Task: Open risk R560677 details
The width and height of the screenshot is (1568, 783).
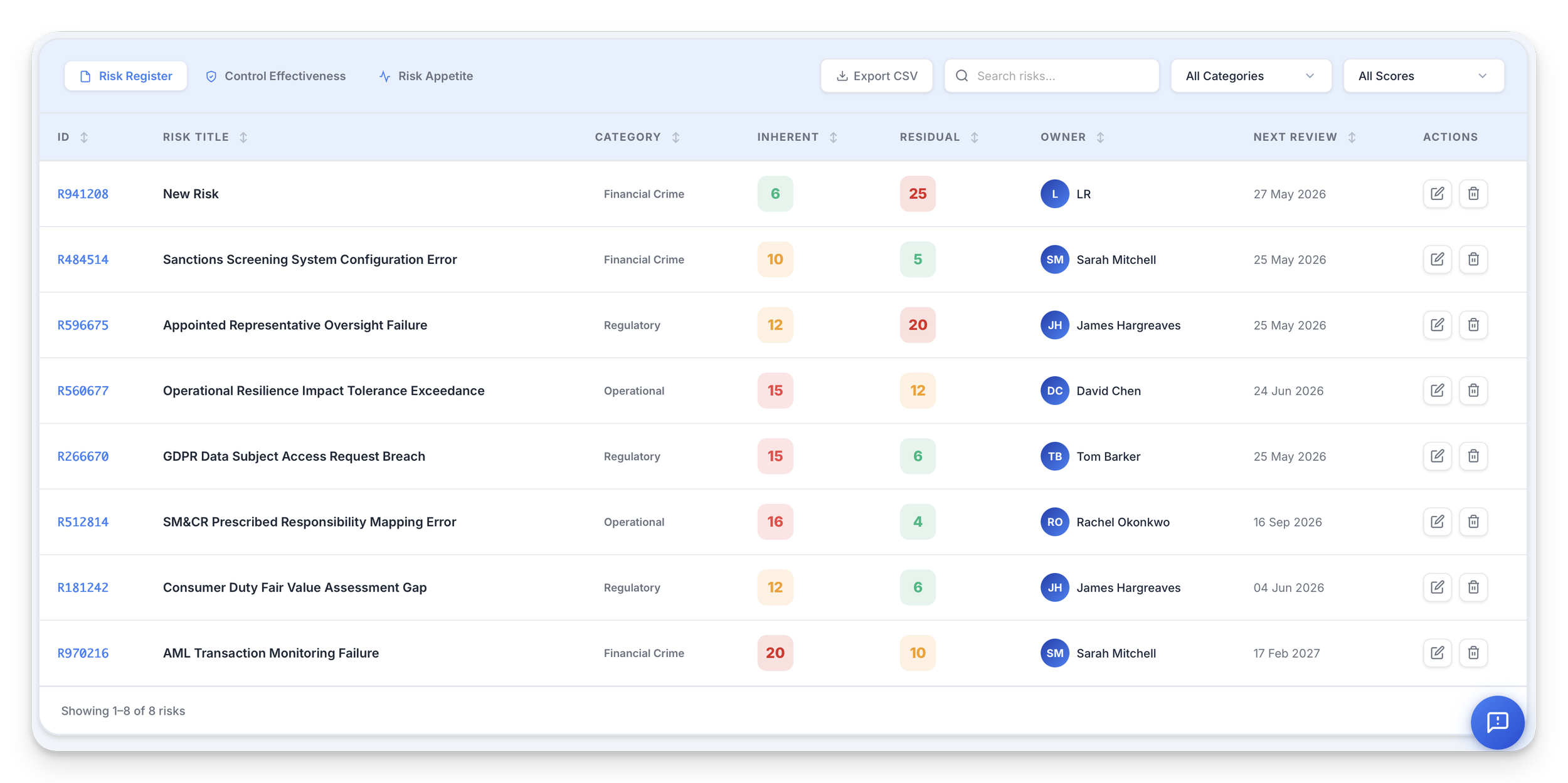Action: point(83,390)
